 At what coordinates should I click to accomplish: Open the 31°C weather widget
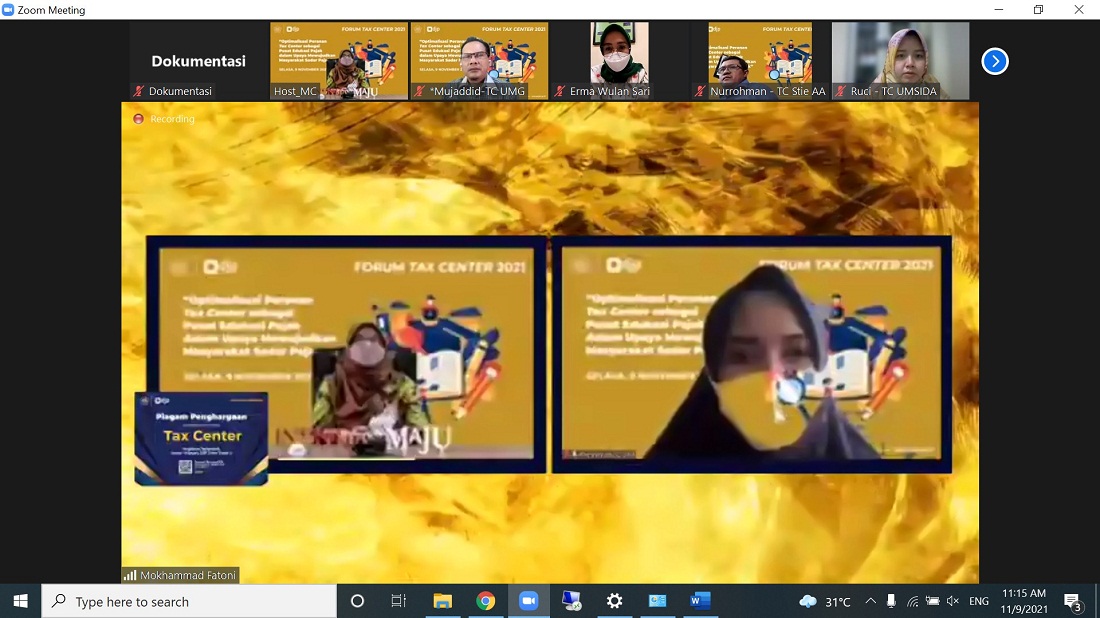point(825,601)
